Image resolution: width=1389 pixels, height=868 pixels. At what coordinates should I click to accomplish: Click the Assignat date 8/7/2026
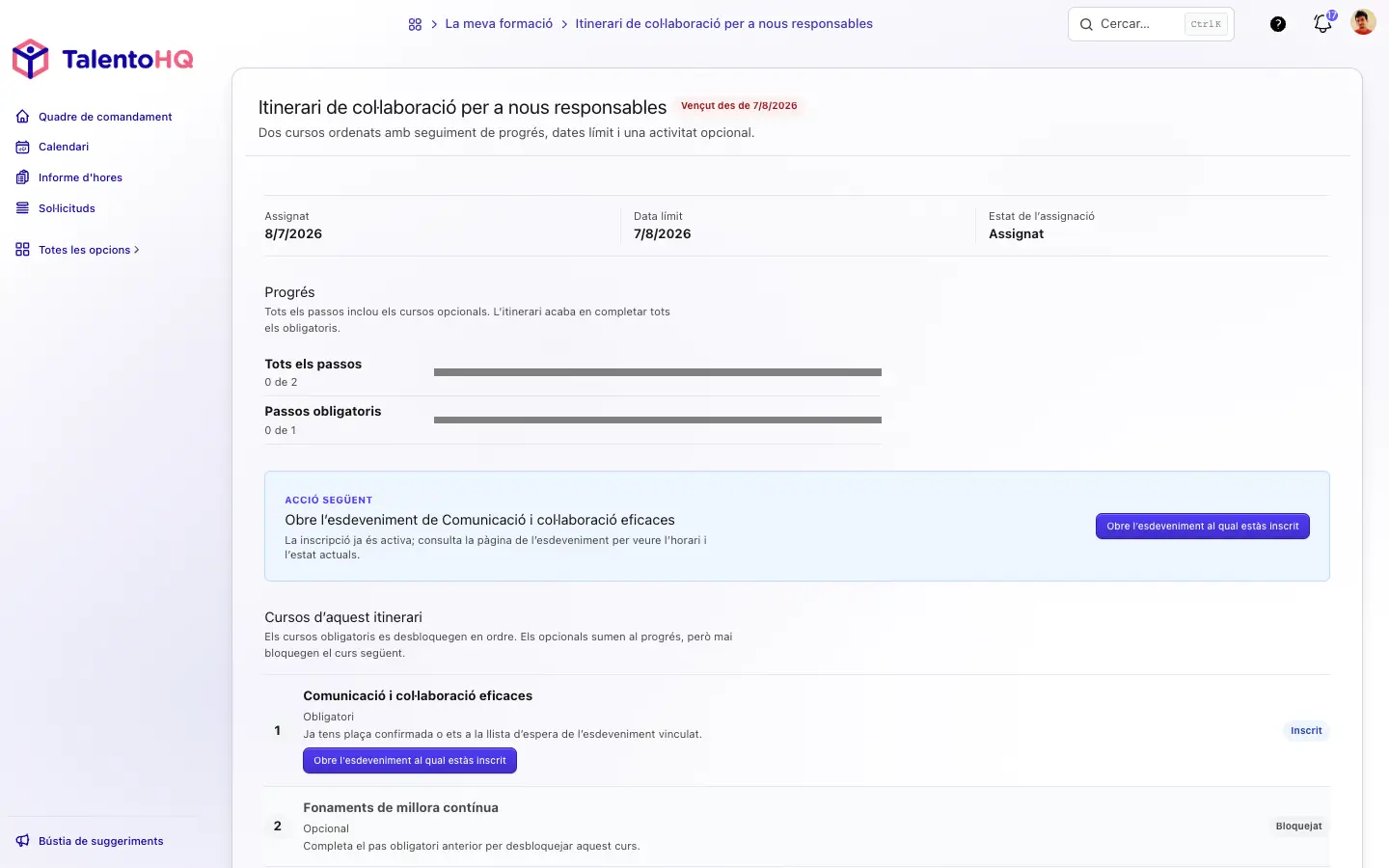point(293,234)
